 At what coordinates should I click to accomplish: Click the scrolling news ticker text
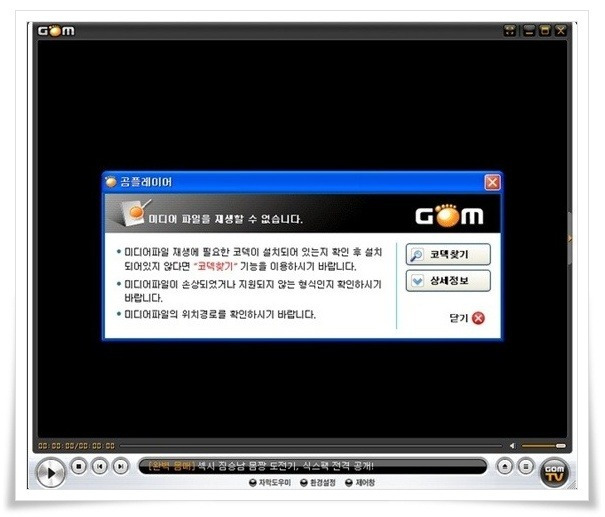[260, 466]
